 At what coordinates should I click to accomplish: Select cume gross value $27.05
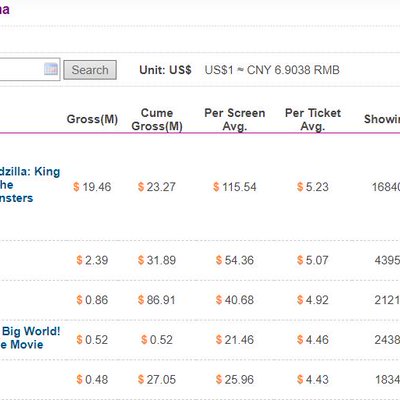157,379
